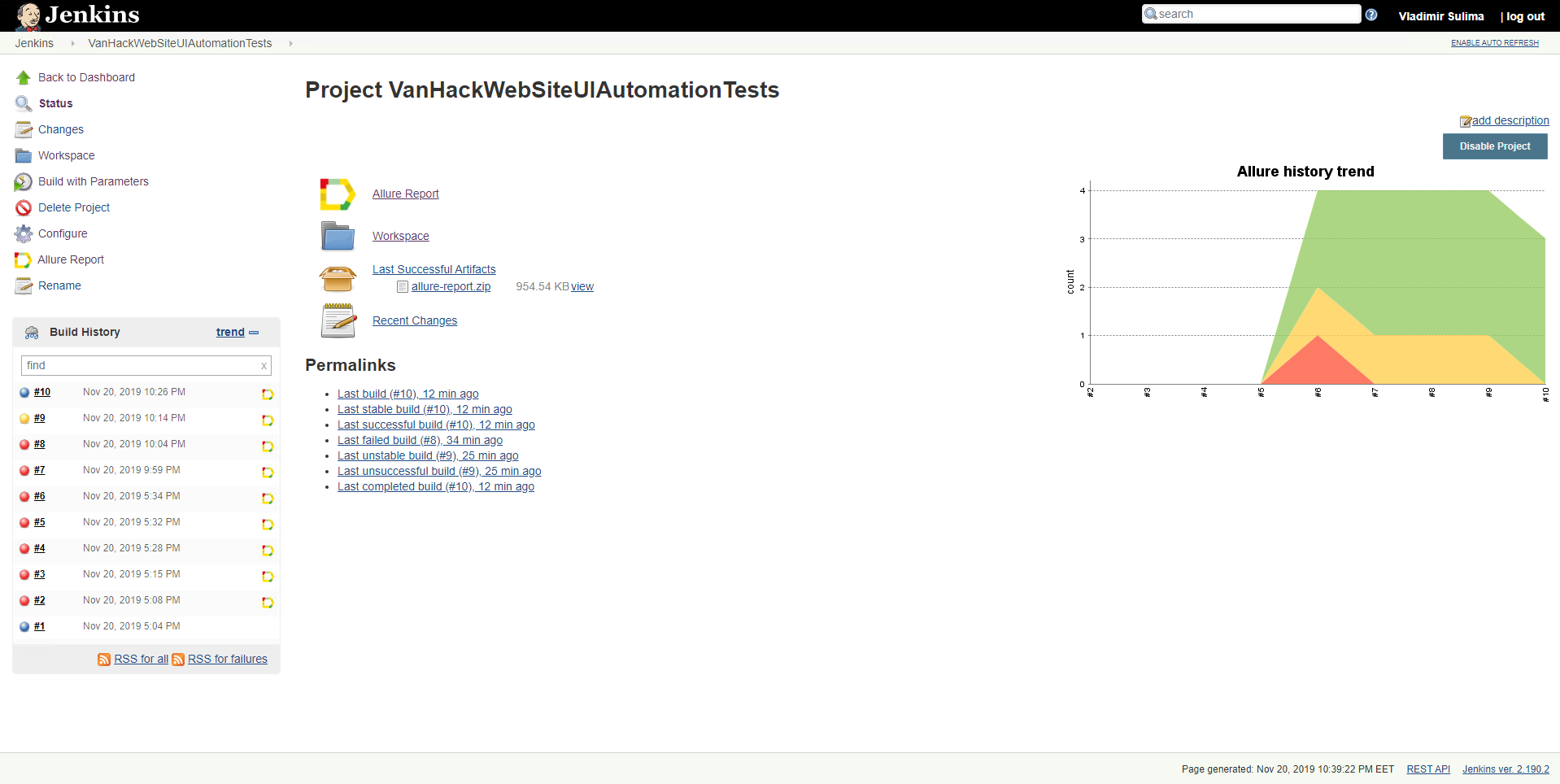Click the large Workspace folder icon

pos(338,236)
